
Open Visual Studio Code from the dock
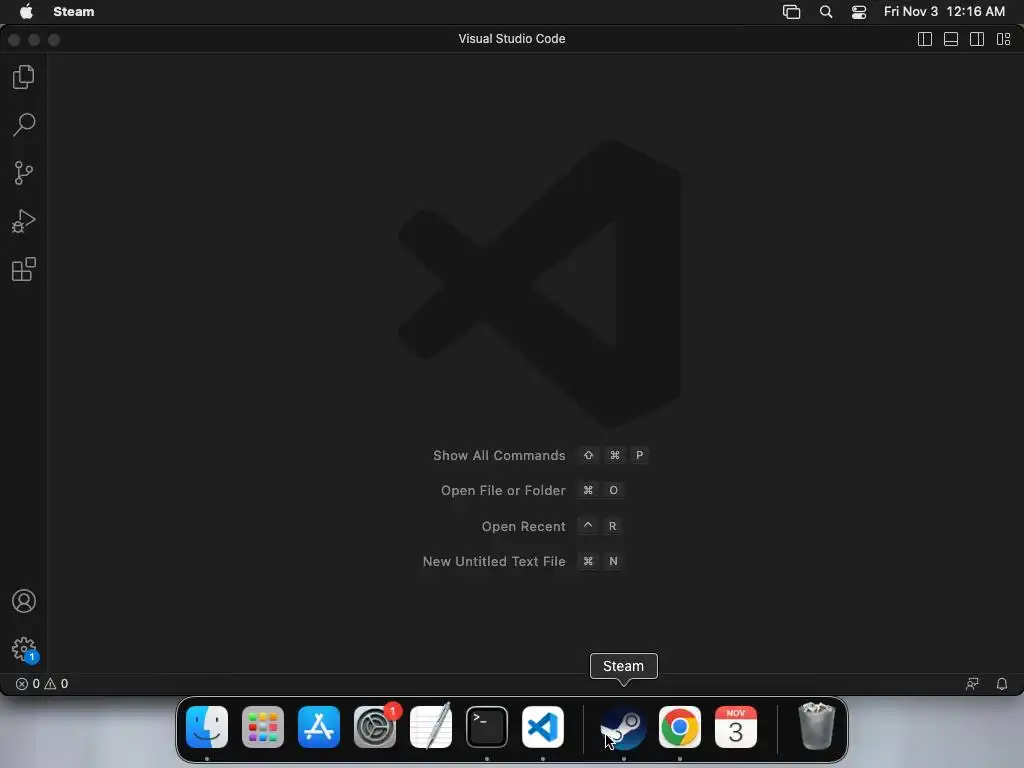point(543,727)
